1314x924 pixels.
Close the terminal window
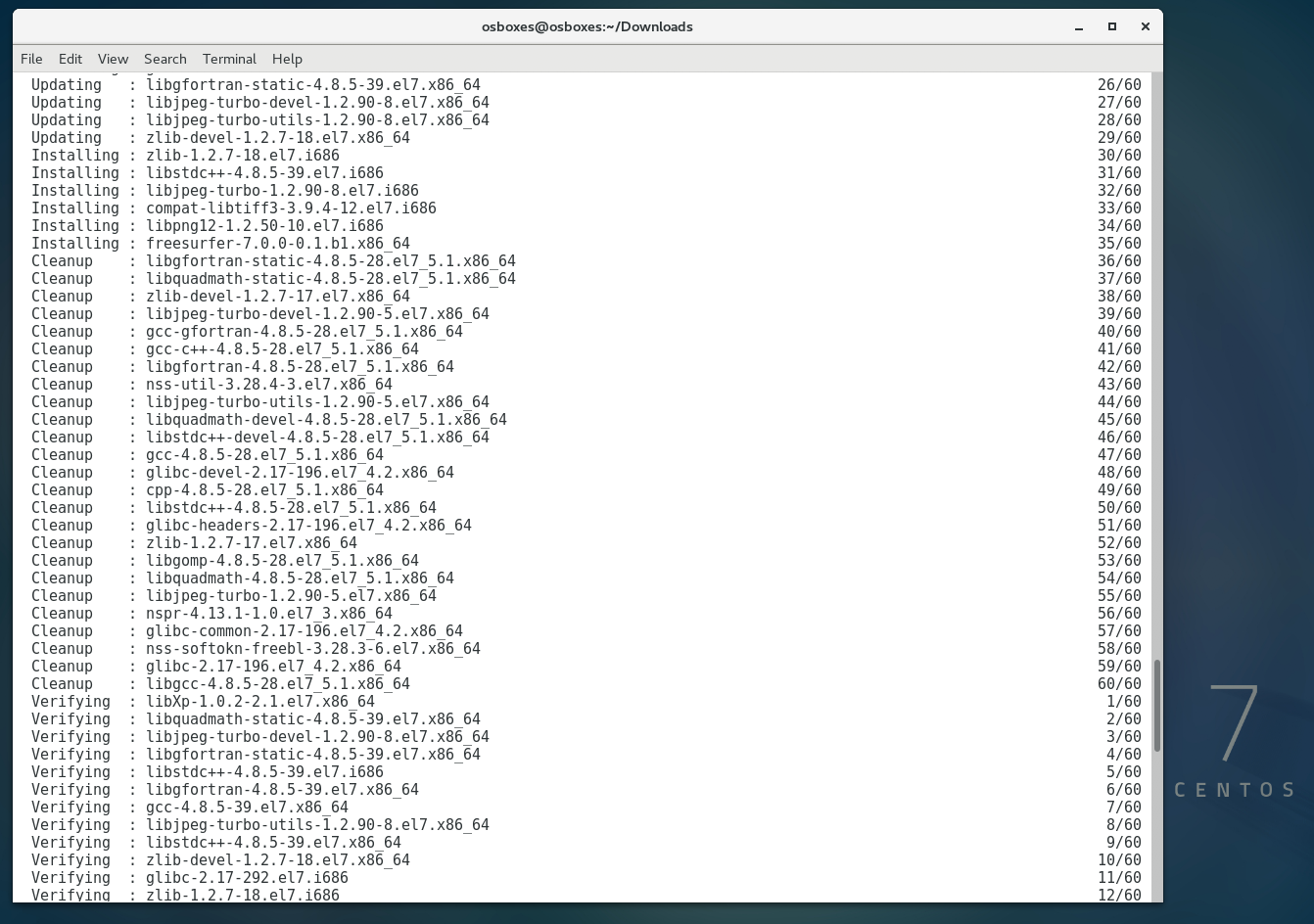(1145, 27)
